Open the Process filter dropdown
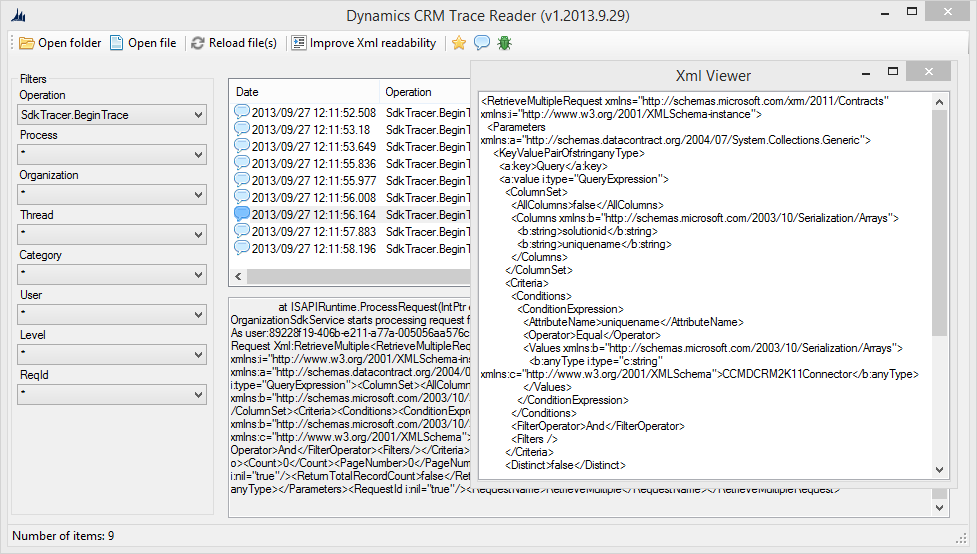 [112, 155]
